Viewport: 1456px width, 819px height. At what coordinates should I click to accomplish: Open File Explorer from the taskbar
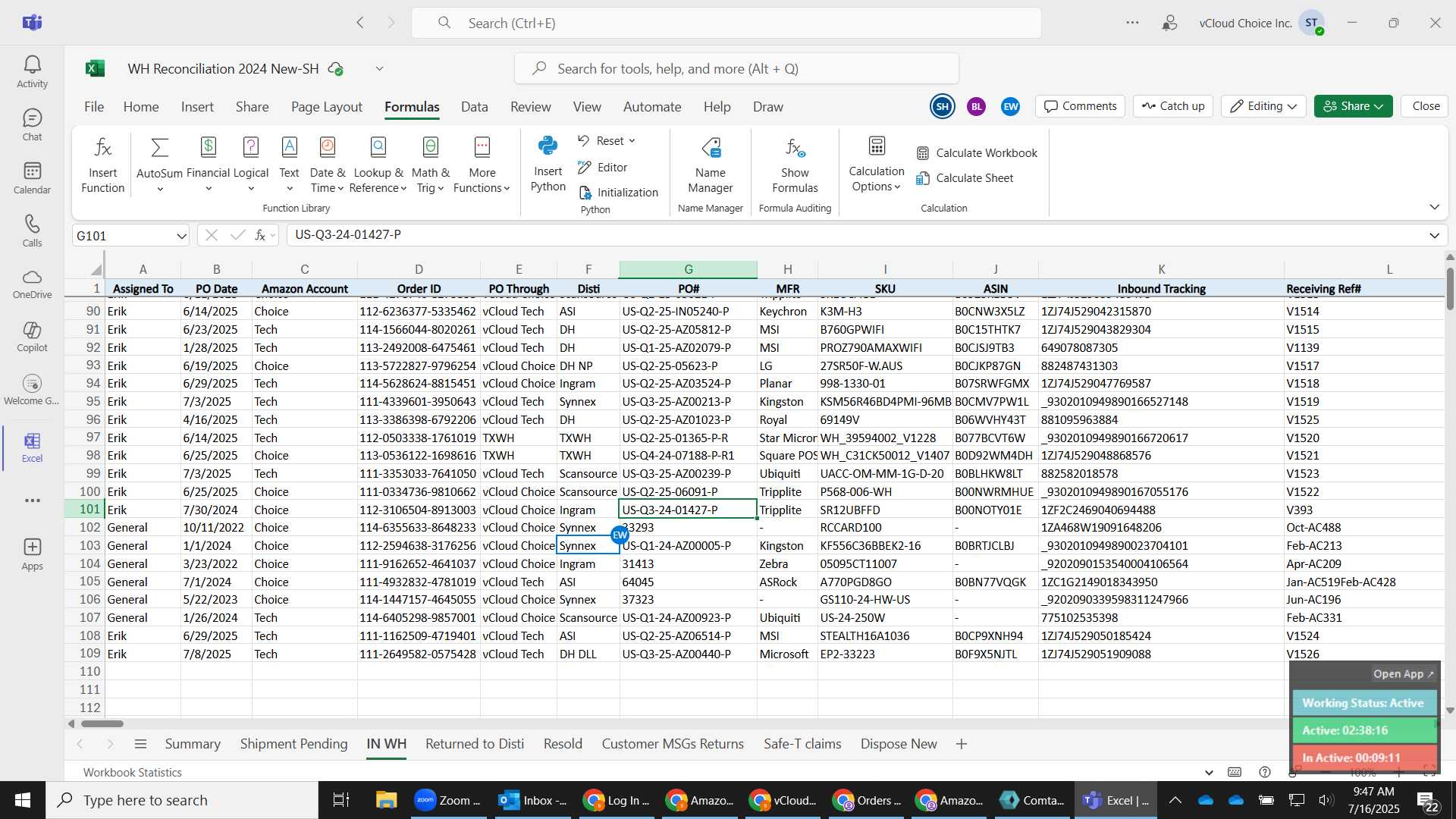click(386, 800)
